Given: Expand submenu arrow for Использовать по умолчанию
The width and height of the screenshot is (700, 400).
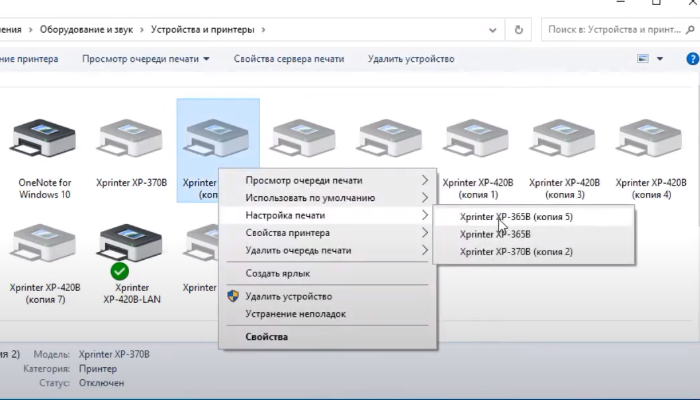Looking at the screenshot, I should point(425,198).
